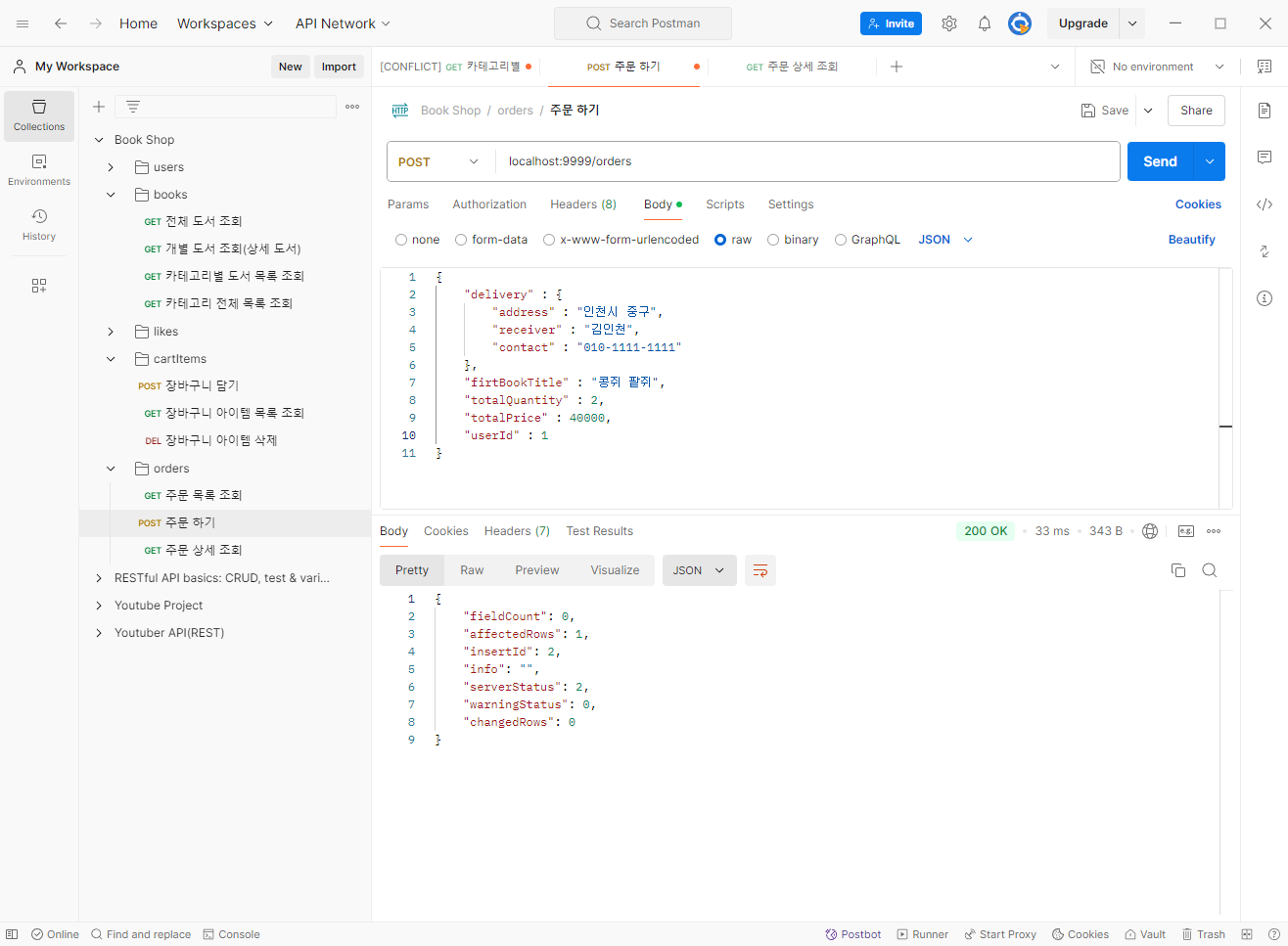This screenshot has height=946, width=1288.
Task: Open collection options three-dot menu
Action: point(352,107)
